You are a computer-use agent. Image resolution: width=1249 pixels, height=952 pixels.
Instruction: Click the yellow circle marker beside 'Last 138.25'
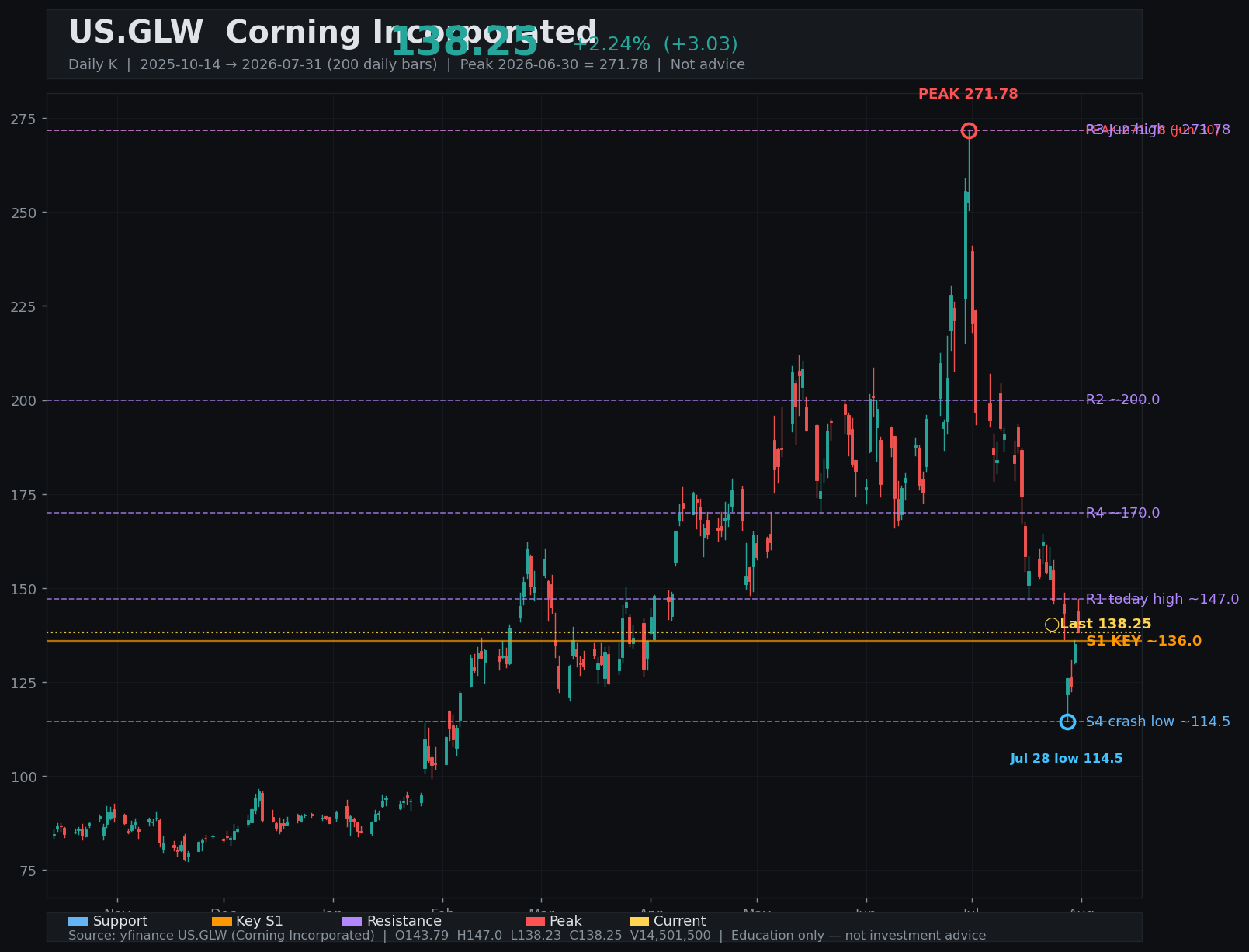1052,625
